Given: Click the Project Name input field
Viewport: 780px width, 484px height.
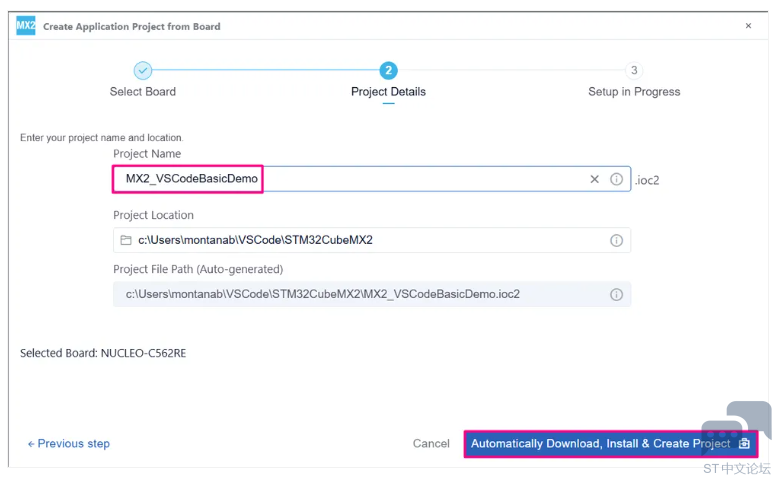Looking at the screenshot, I should 372,179.
